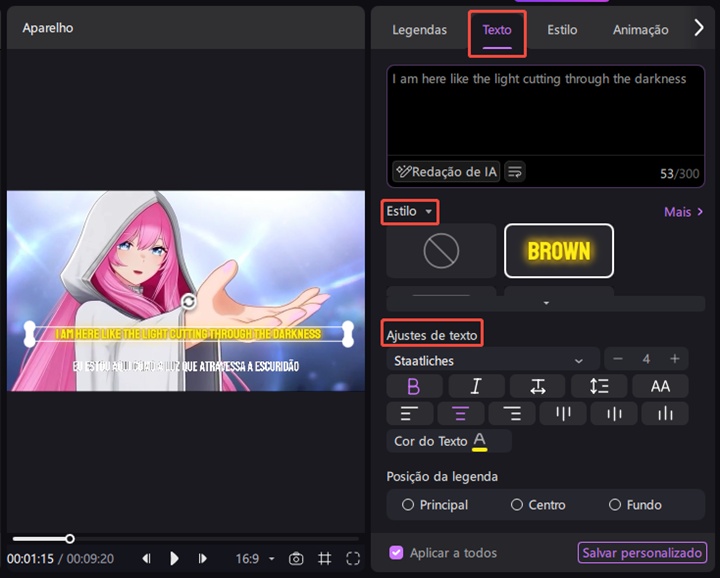
Task: Click the rotate handle on subtitle
Action: point(189,302)
